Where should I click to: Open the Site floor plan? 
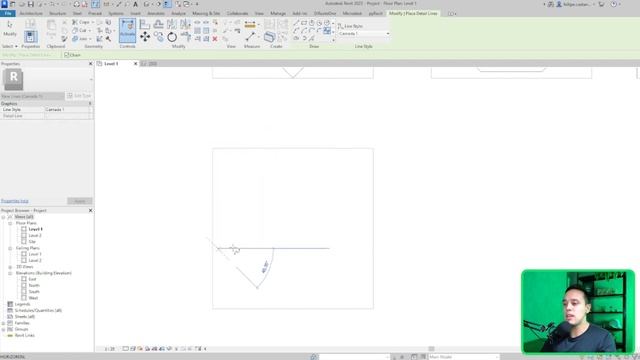pos(32,242)
